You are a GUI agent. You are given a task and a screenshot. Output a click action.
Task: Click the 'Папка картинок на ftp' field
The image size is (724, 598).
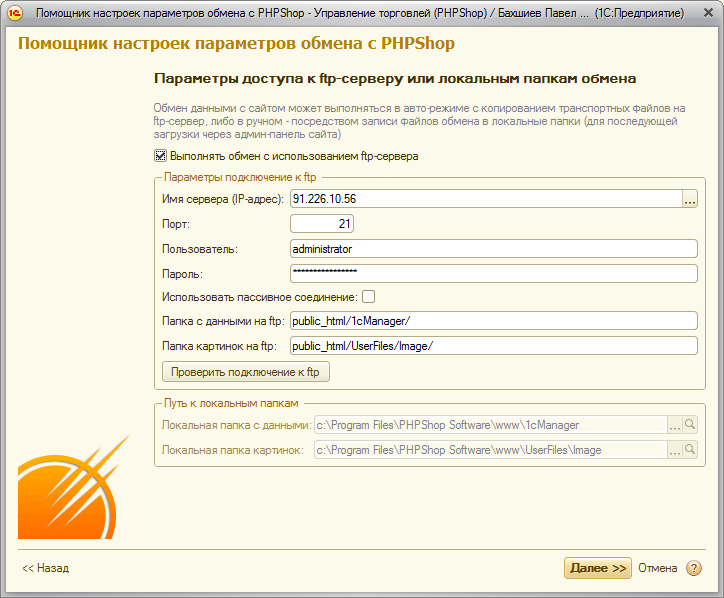tap(494, 346)
